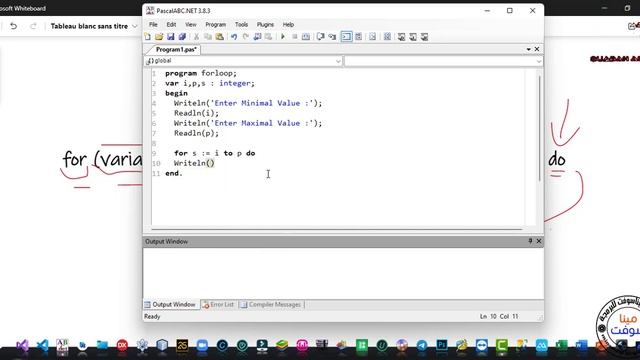Open the Plugins menu
The width and height of the screenshot is (640, 360).
click(x=265, y=24)
